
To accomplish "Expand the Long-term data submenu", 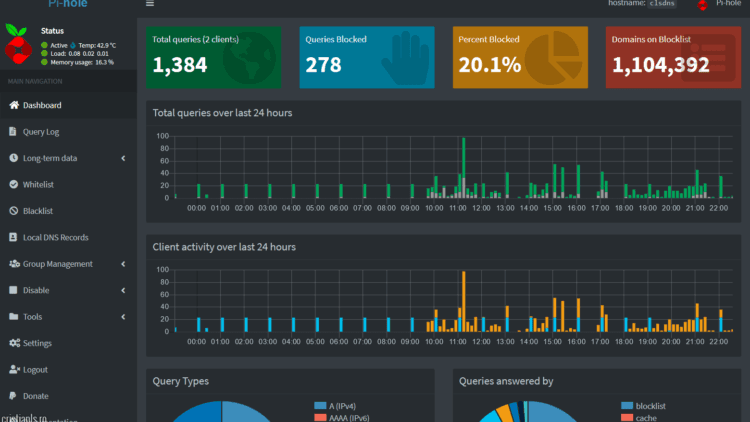I will 122,158.
